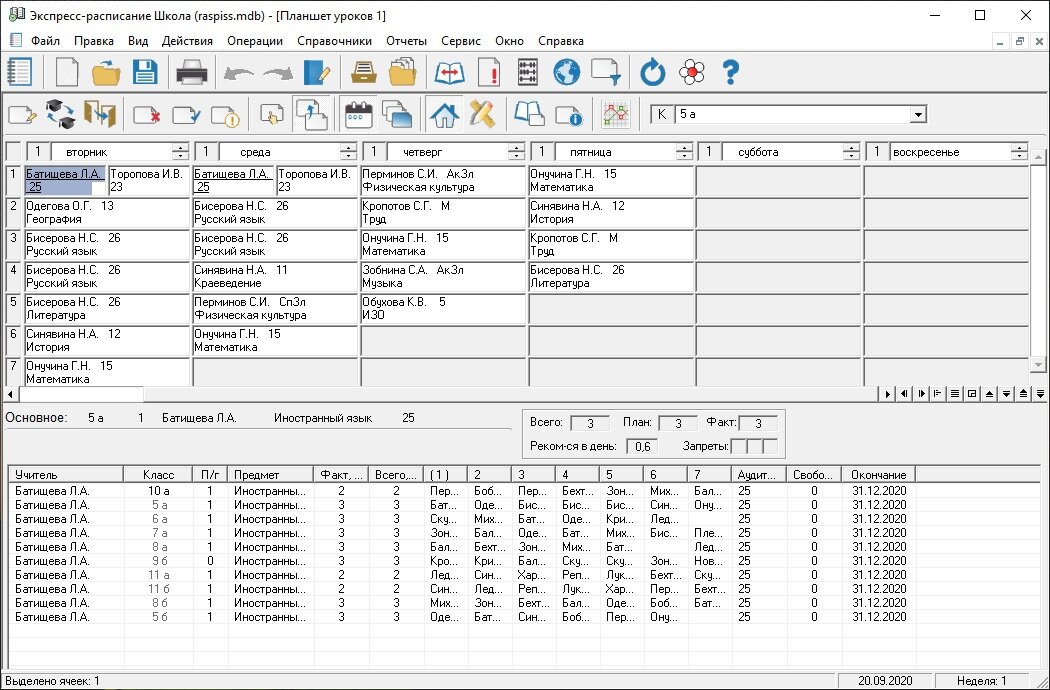Open the file drawer archive icon

[x=364, y=72]
